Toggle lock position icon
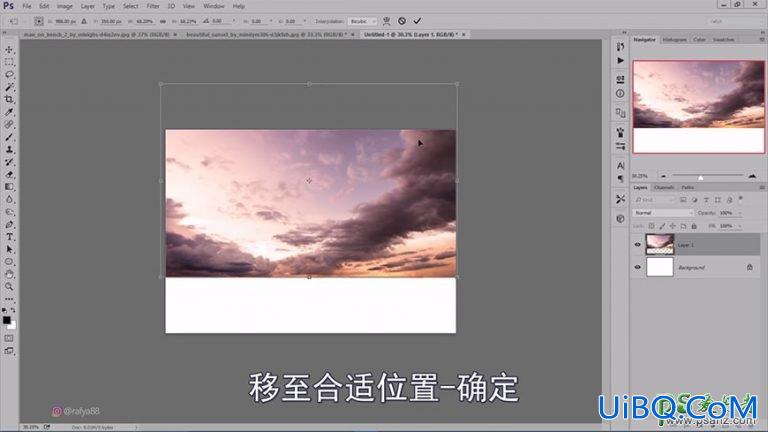The height and width of the screenshot is (432, 768). click(672, 226)
